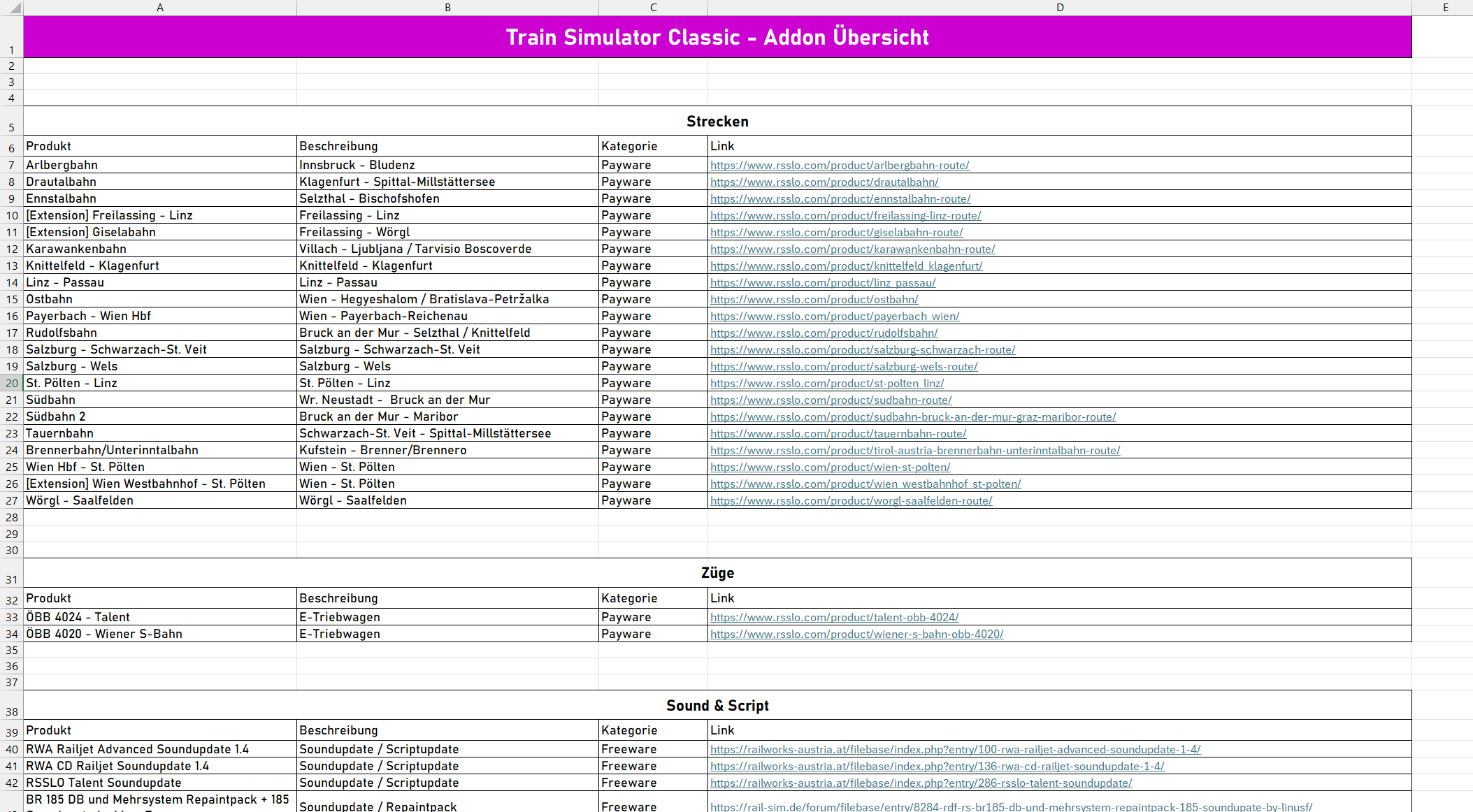This screenshot has height=812, width=1473.
Task: Select the Züge section heading cell
Action: tap(717, 573)
